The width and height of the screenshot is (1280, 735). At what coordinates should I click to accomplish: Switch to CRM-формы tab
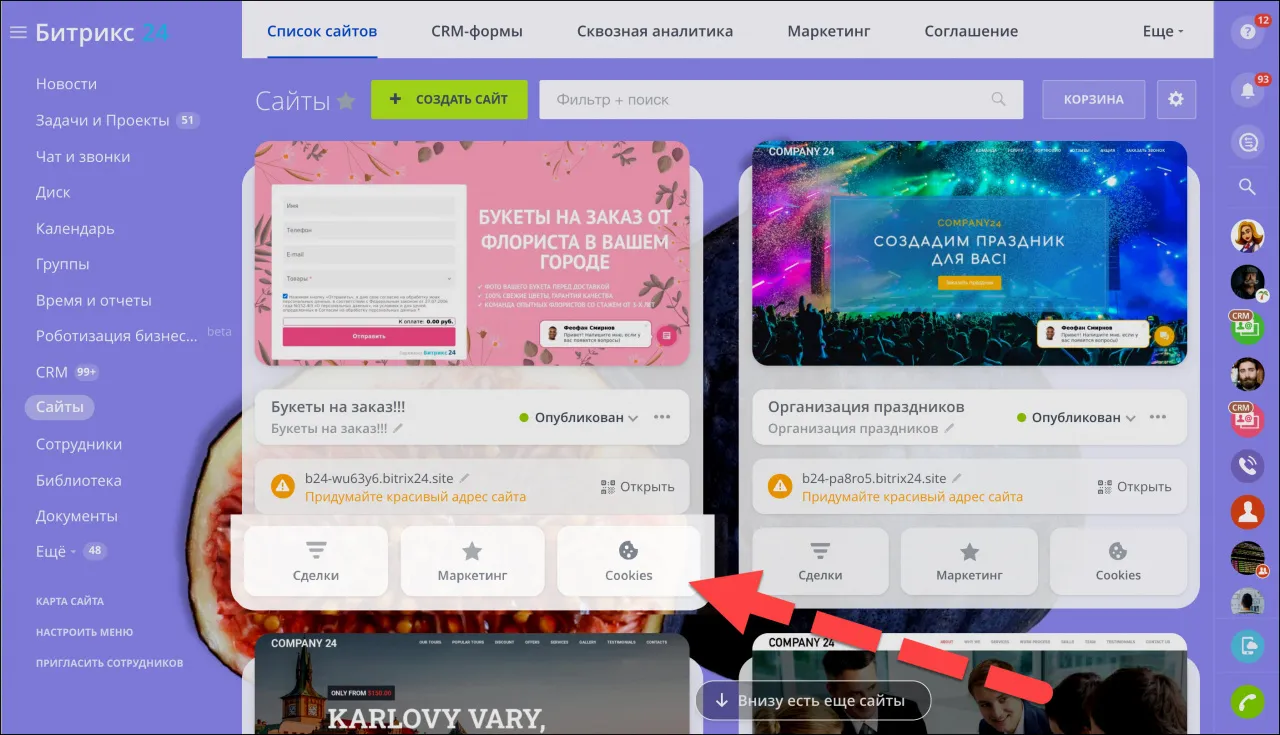(x=477, y=31)
